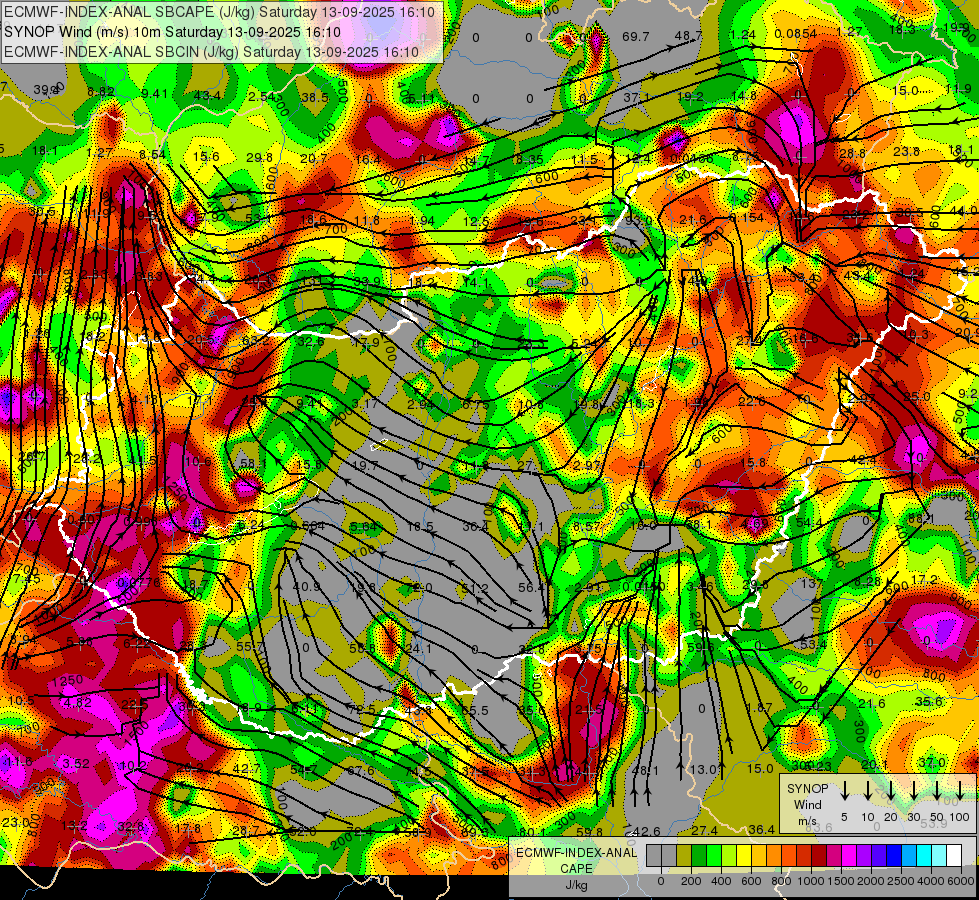Click the 48.7 value on the map
The height and width of the screenshot is (900, 979).
(x=688, y=36)
